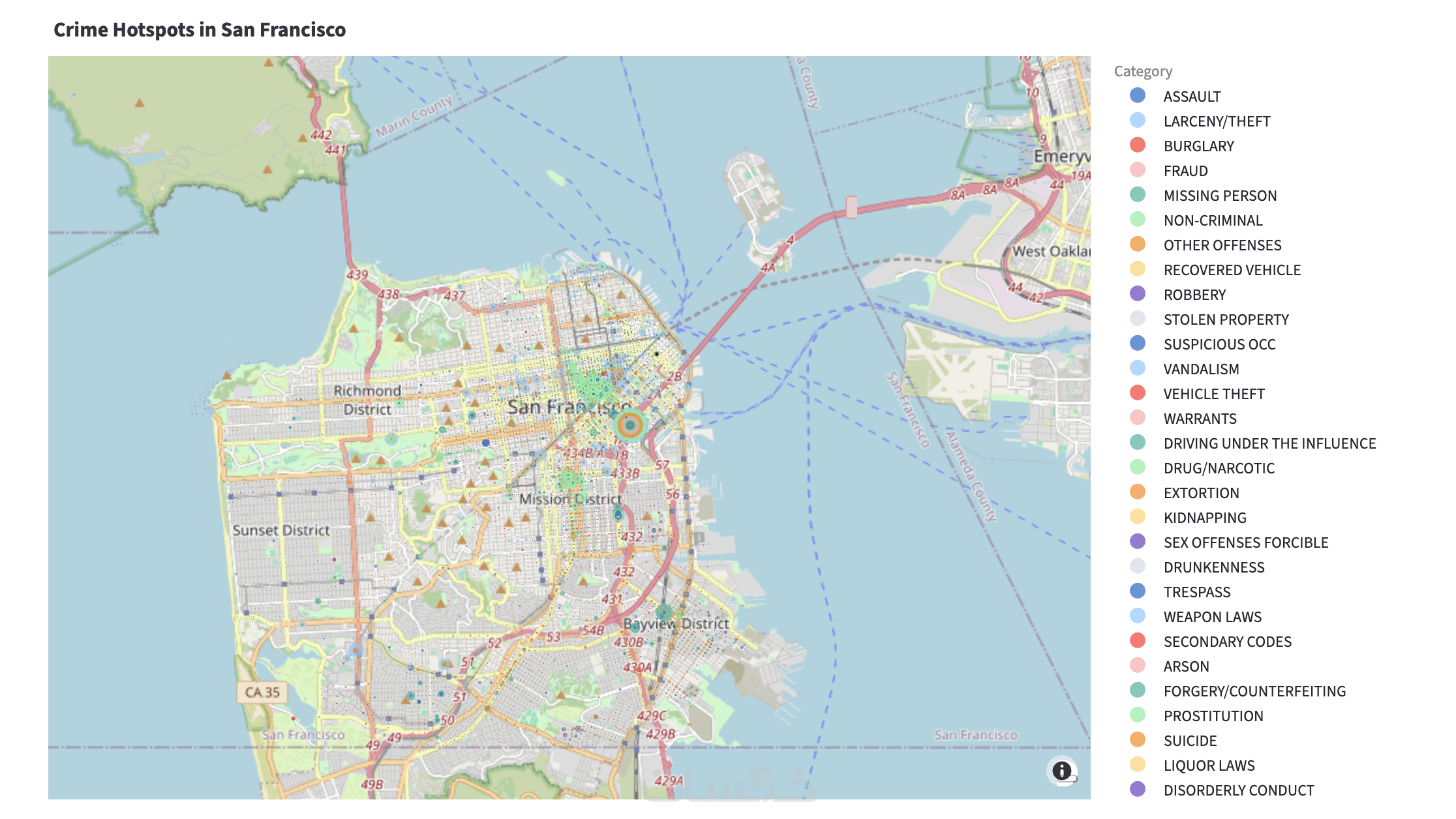Click the SUICIDE orange legend circle
Screen dimensions: 1456x819
1138,740
